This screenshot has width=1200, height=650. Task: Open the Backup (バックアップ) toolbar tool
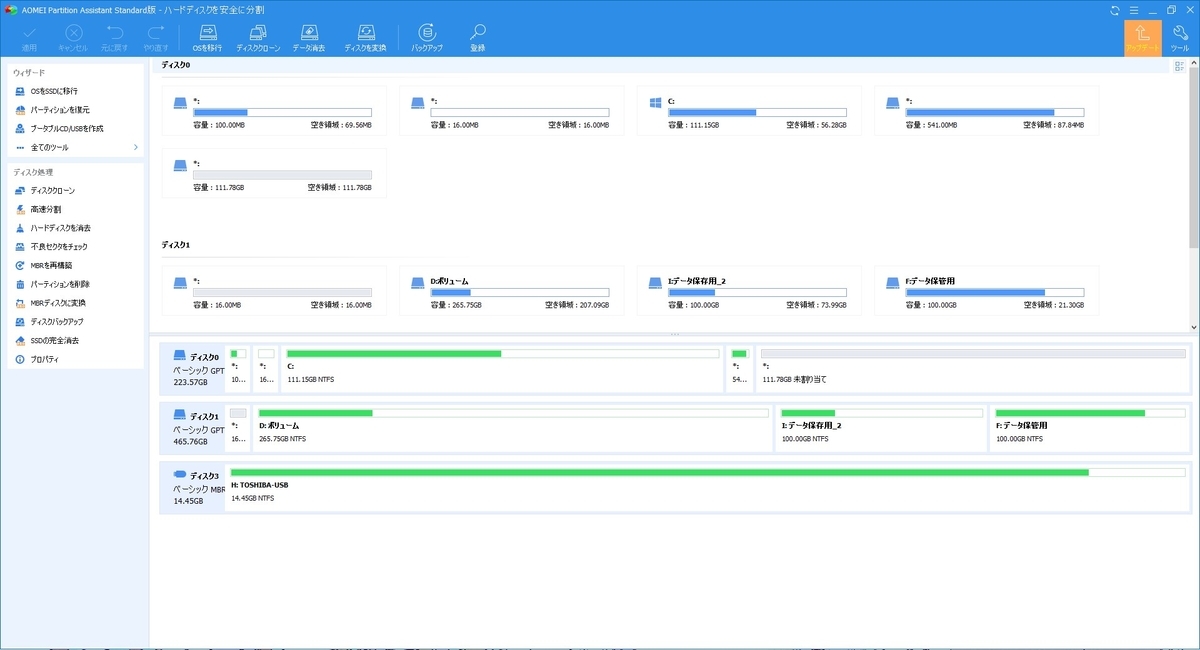click(x=428, y=38)
